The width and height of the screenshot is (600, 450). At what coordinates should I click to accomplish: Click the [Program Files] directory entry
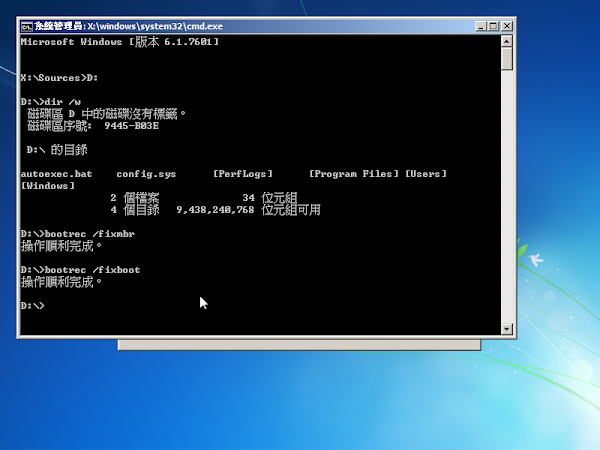(354, 174)
